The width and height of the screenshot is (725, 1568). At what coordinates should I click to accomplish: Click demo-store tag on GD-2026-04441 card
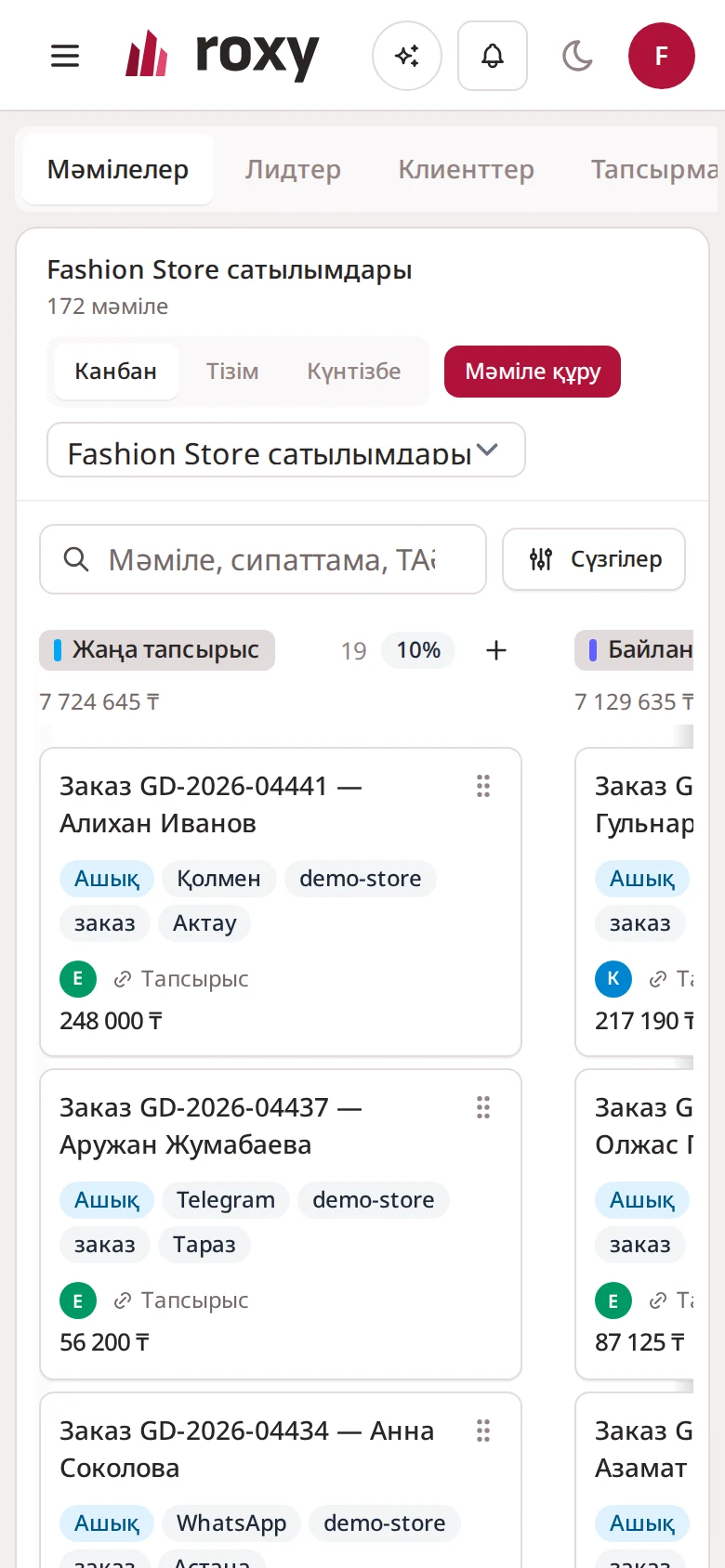tap(361, 879)
